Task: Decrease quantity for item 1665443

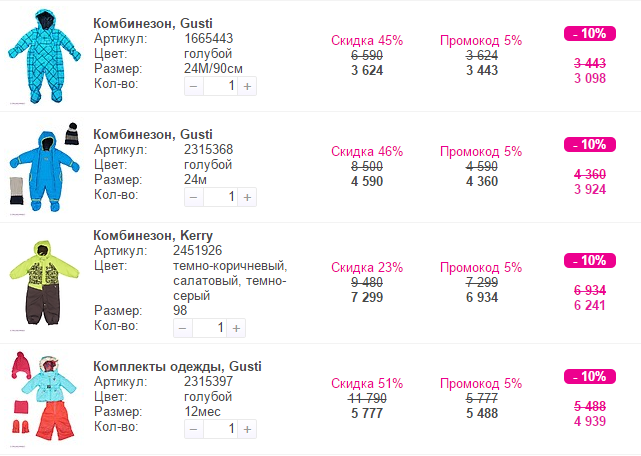Action: click(194, 87)
